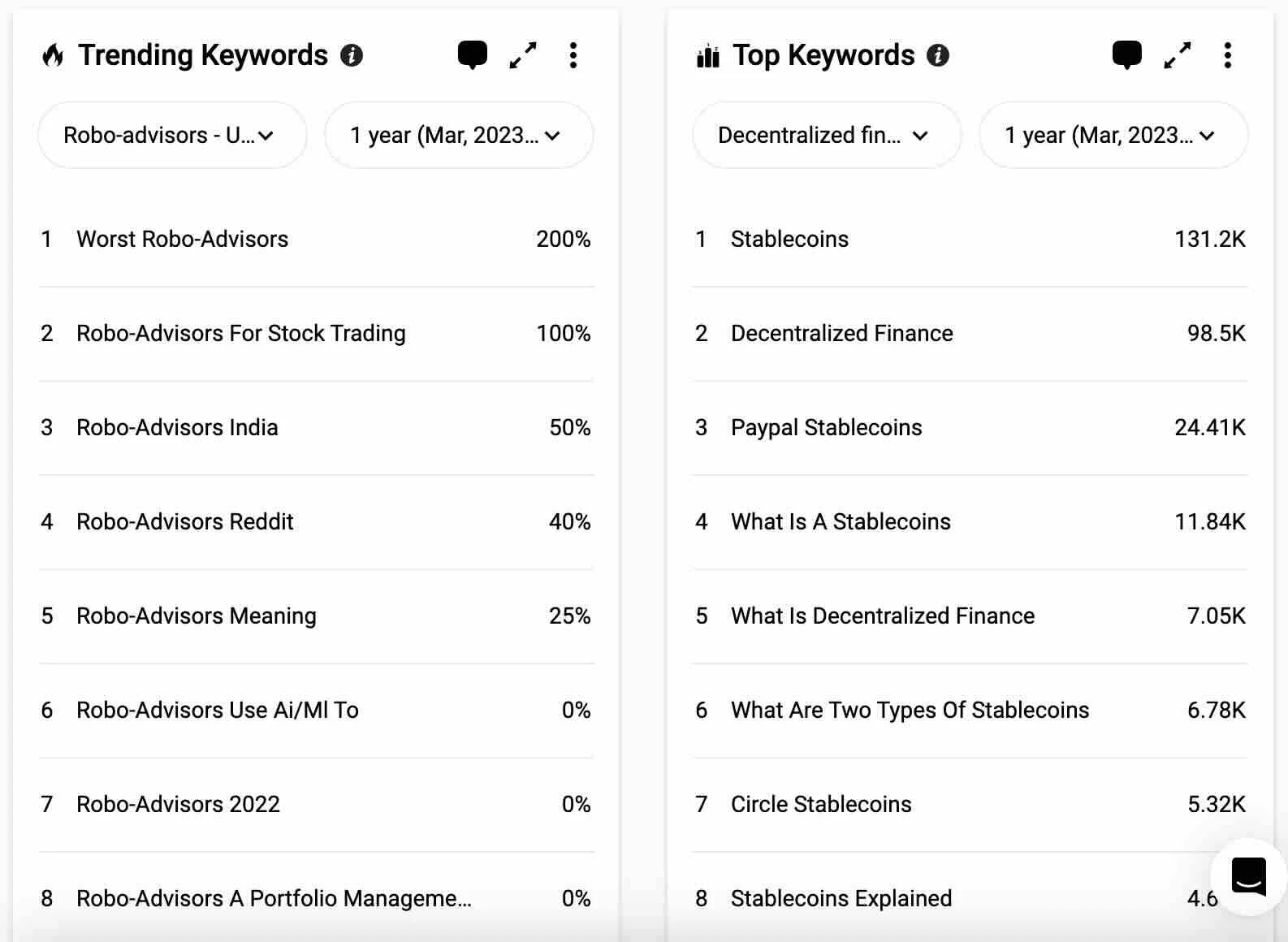The image size is (1288, 942).
Task: Open the Robo-advisors topic dropdown
Action: [172, 135]
